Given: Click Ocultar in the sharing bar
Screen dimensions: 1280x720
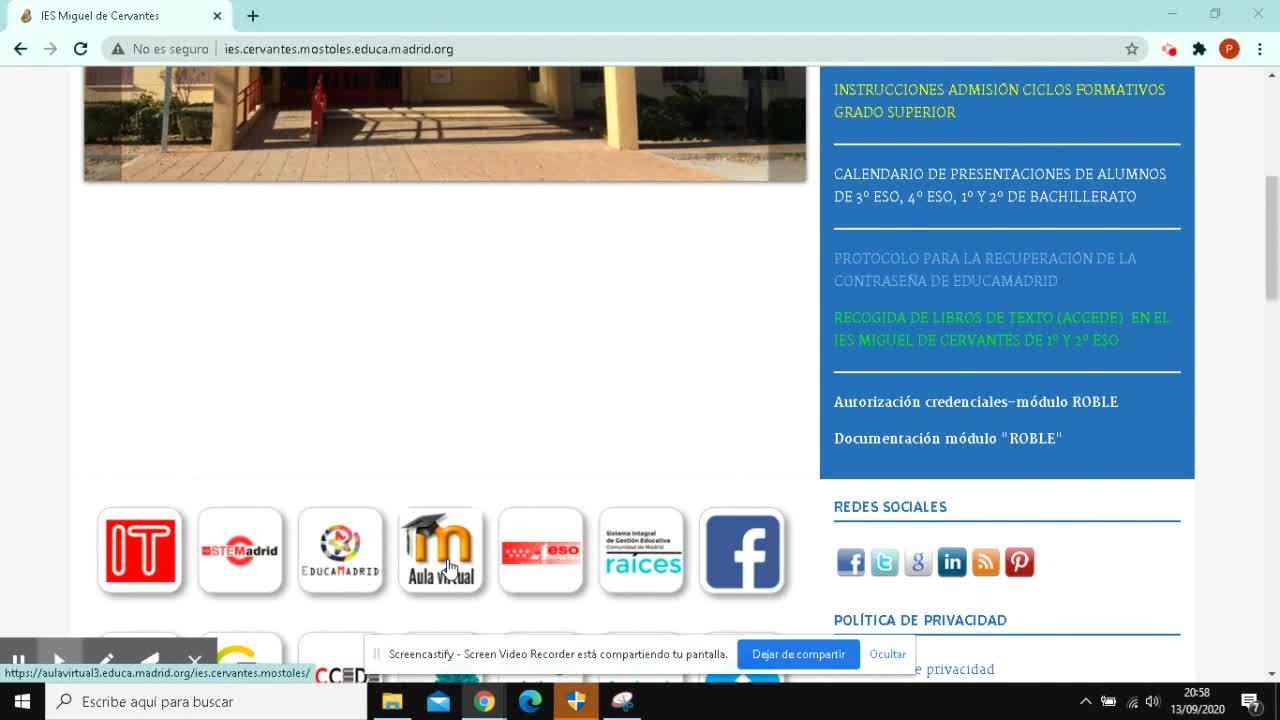Looking at the screenshot, I should click(888, 654).
